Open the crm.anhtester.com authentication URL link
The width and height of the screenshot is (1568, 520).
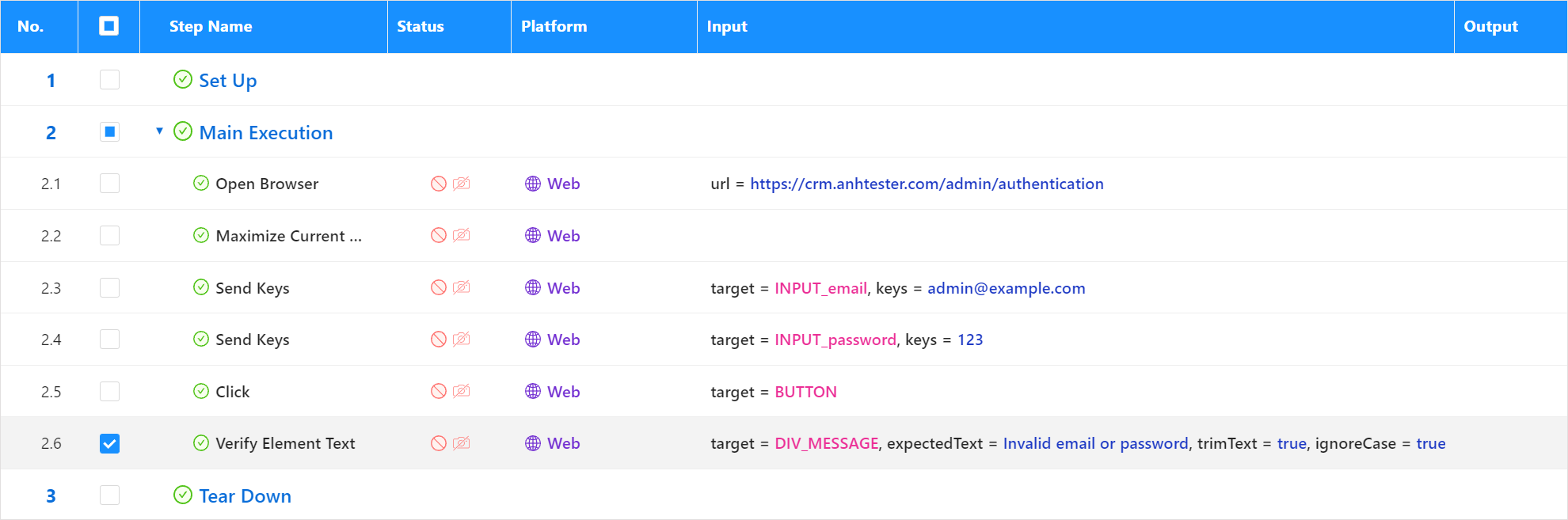(927, 184)
